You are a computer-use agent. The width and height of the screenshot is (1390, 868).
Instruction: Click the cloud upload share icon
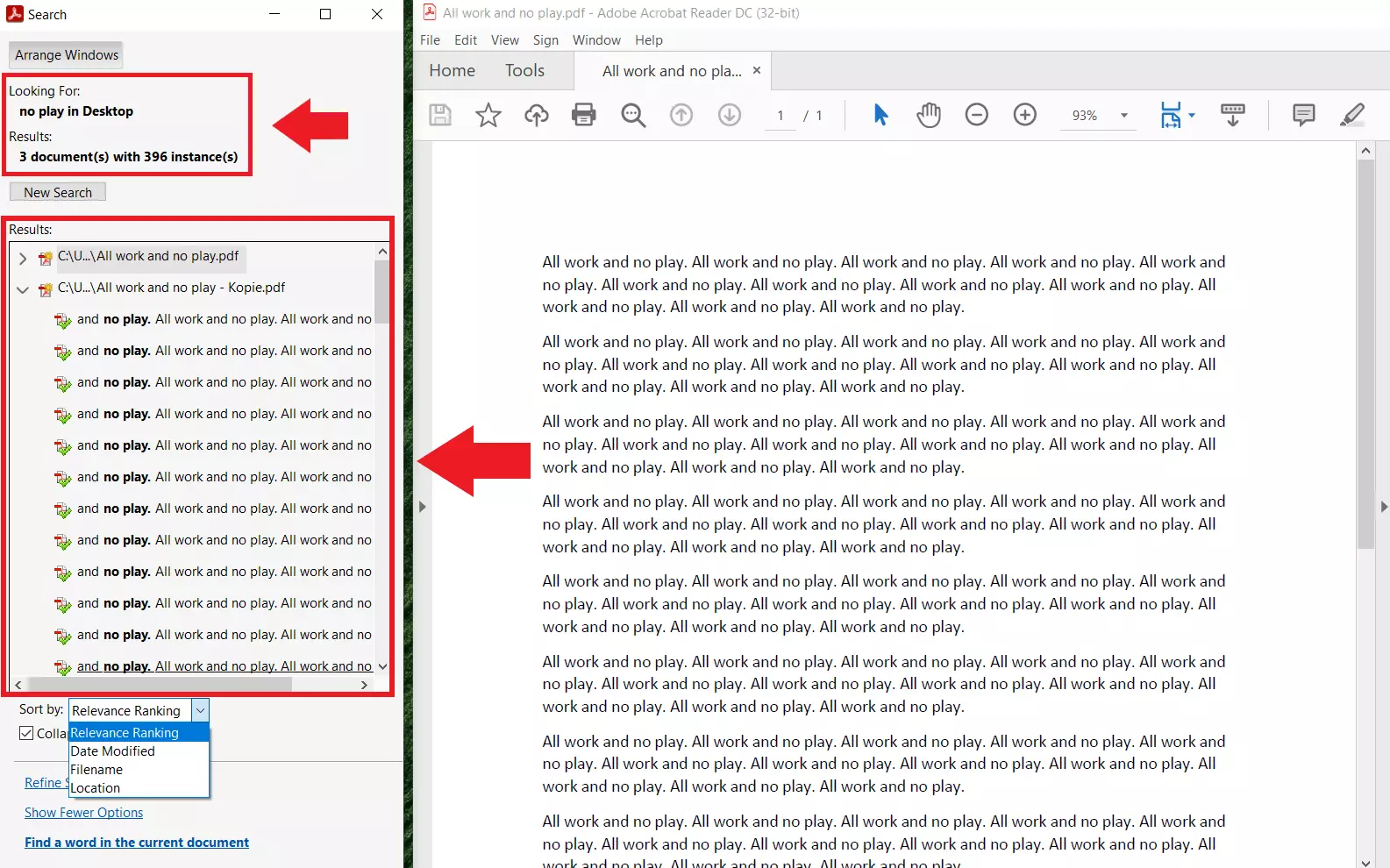[x=537, y=115]
